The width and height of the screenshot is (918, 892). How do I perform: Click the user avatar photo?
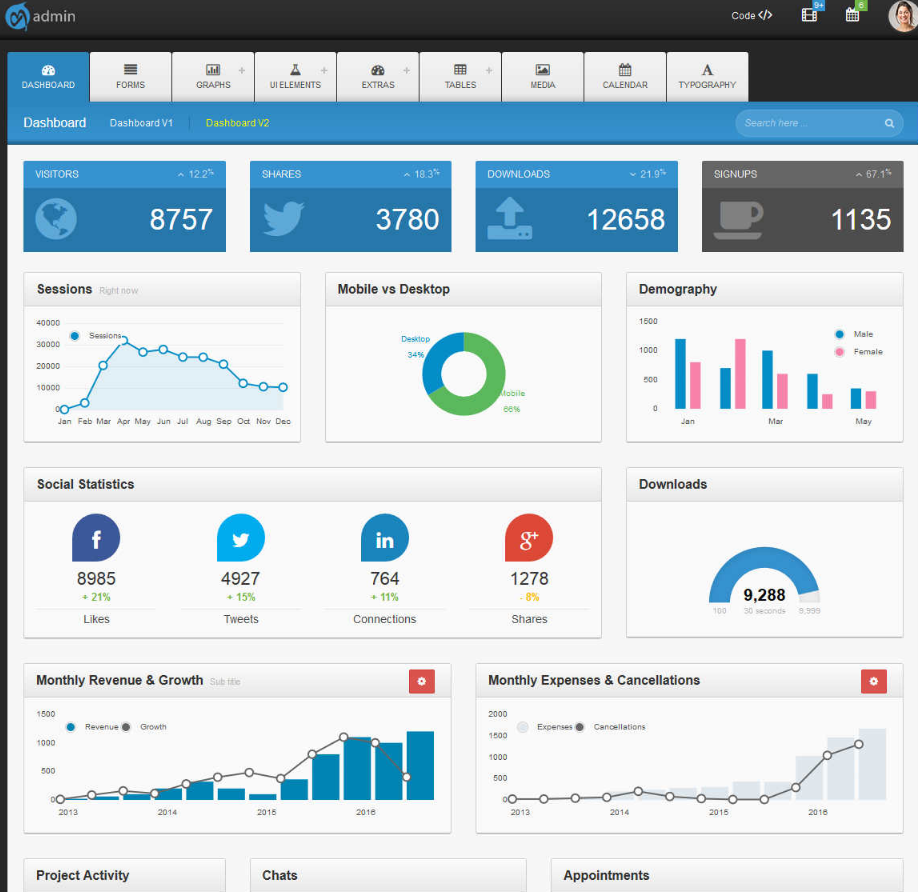(901, 17)
